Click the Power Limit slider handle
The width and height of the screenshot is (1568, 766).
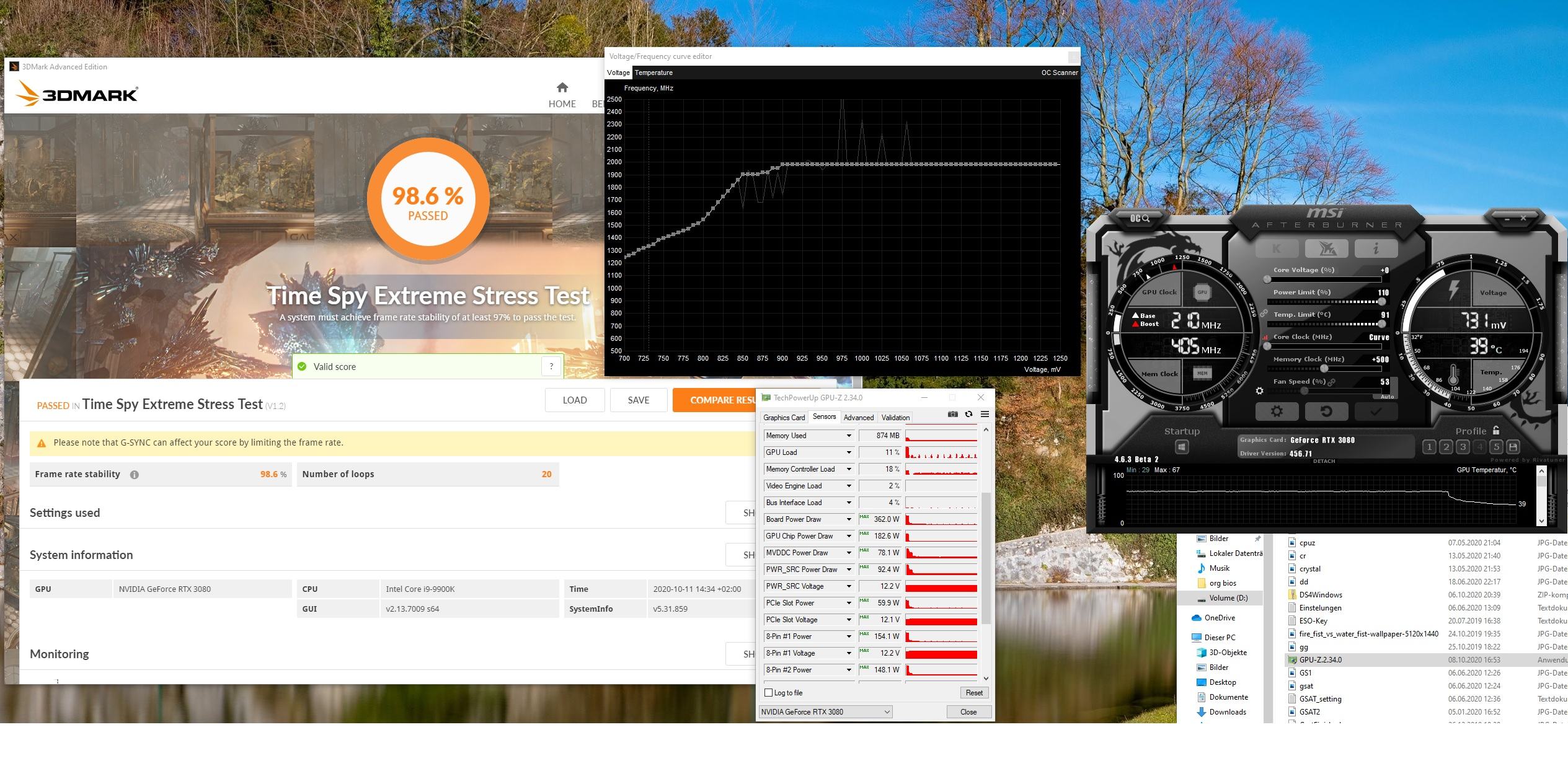[x=1381, y=302]
